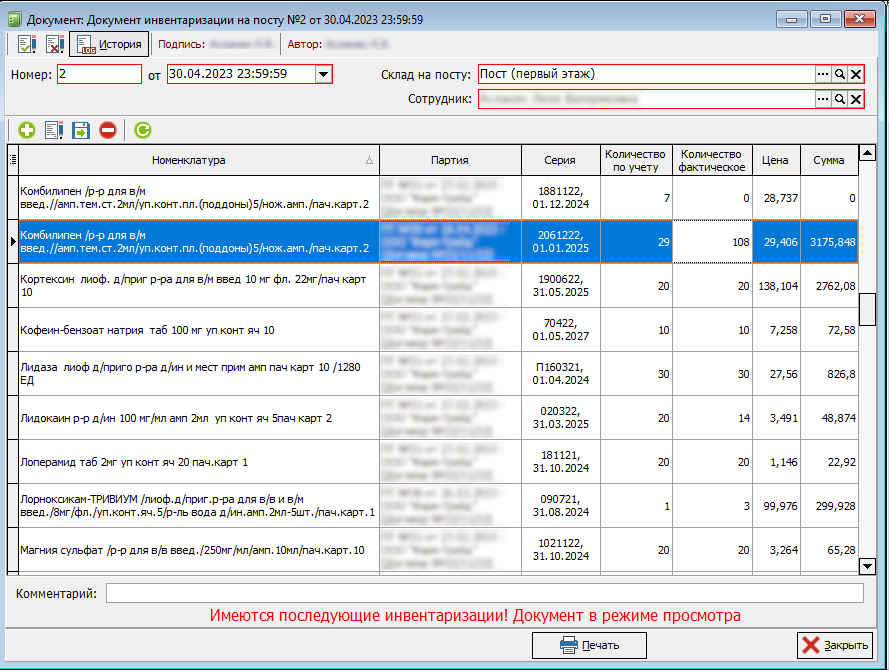Click the blue floppy disk save icon
The width and height of the screenshot is (889, 670).
[81, 130]
